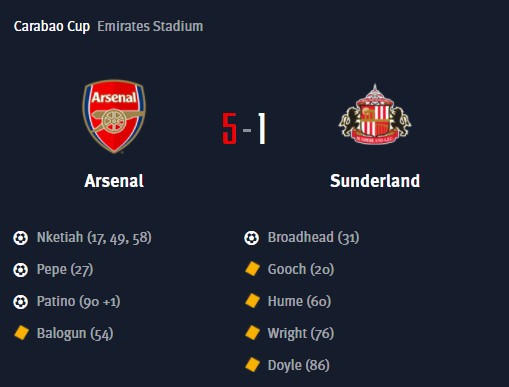
Task: Click the football icon next to Pepe
Action: (x=20, y=270)
